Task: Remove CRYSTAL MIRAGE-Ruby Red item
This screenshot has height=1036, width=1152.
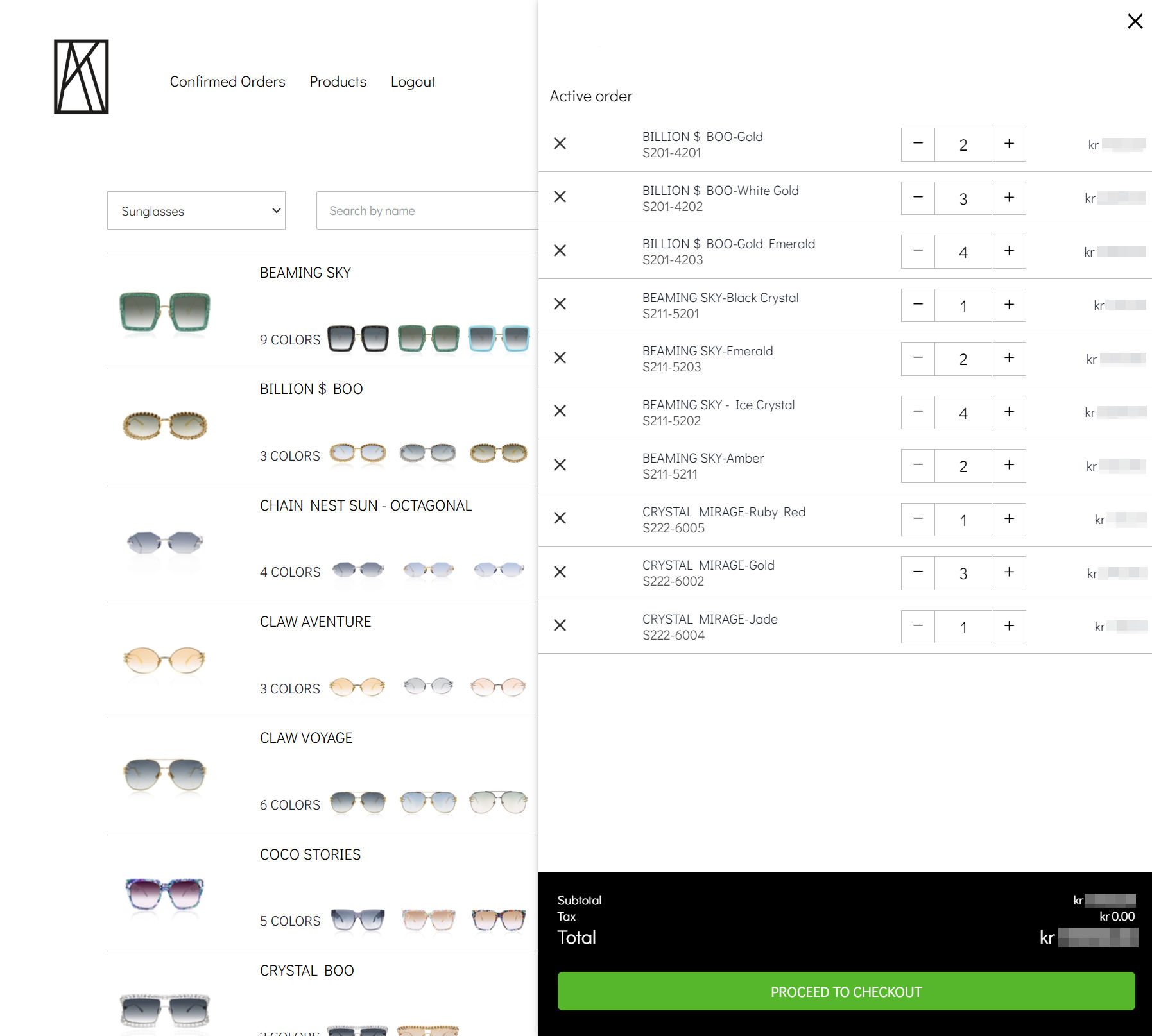Action: (560, 518)
